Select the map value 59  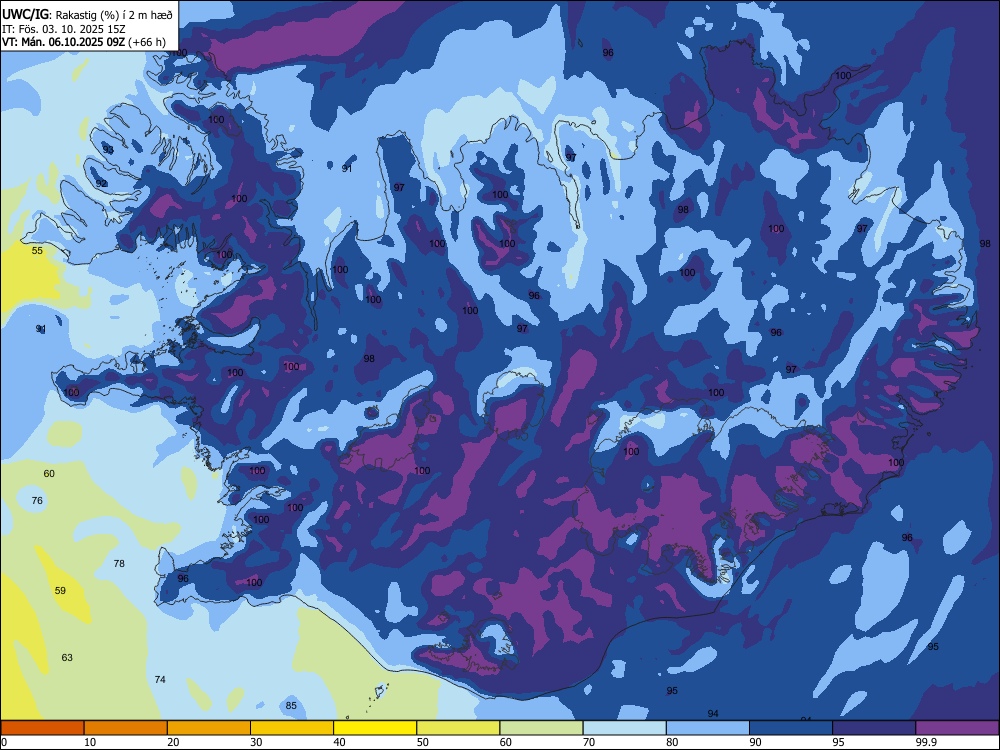[x=60, y=591]
